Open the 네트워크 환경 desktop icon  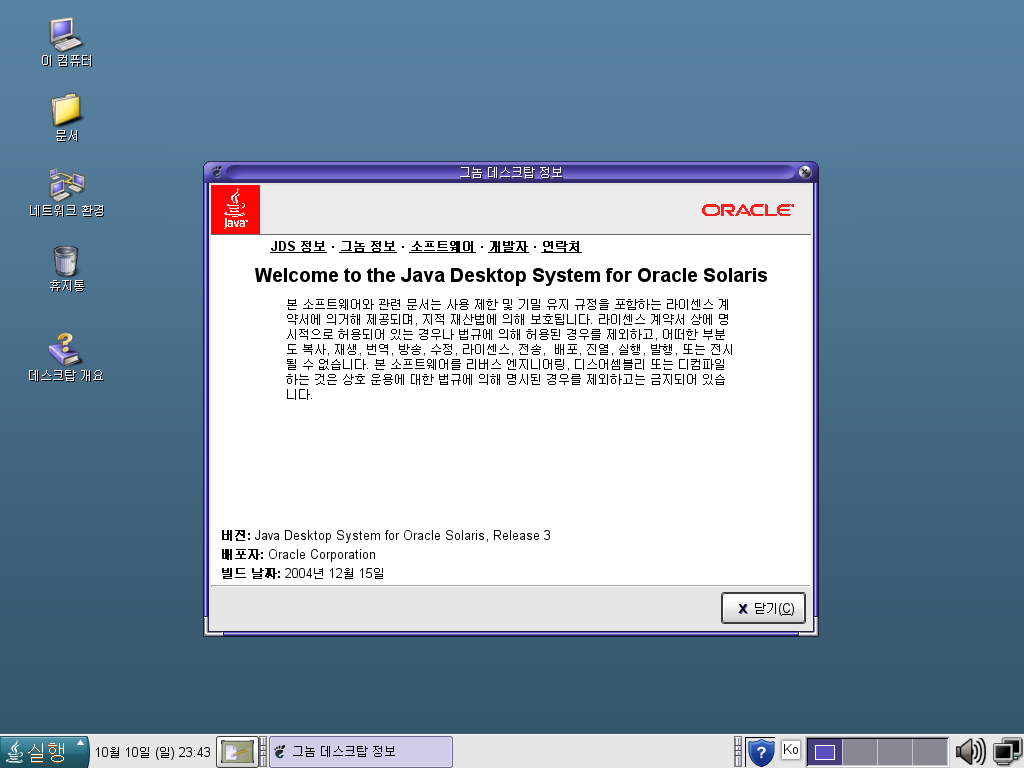tap(66, 185)
